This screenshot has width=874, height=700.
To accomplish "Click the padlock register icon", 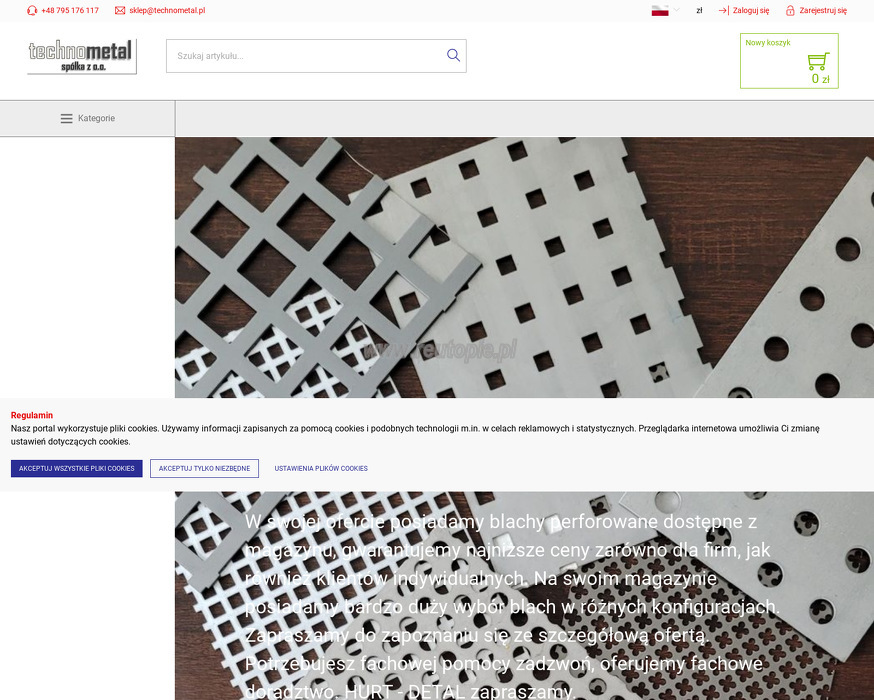I will point(790,11).
